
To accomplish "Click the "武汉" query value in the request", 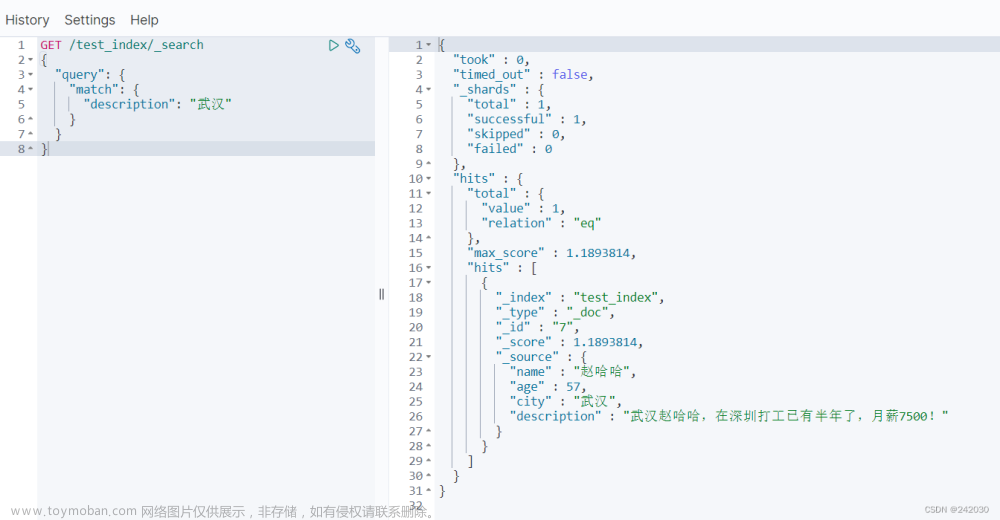I will pyautogui.click(x=210, y=104).
